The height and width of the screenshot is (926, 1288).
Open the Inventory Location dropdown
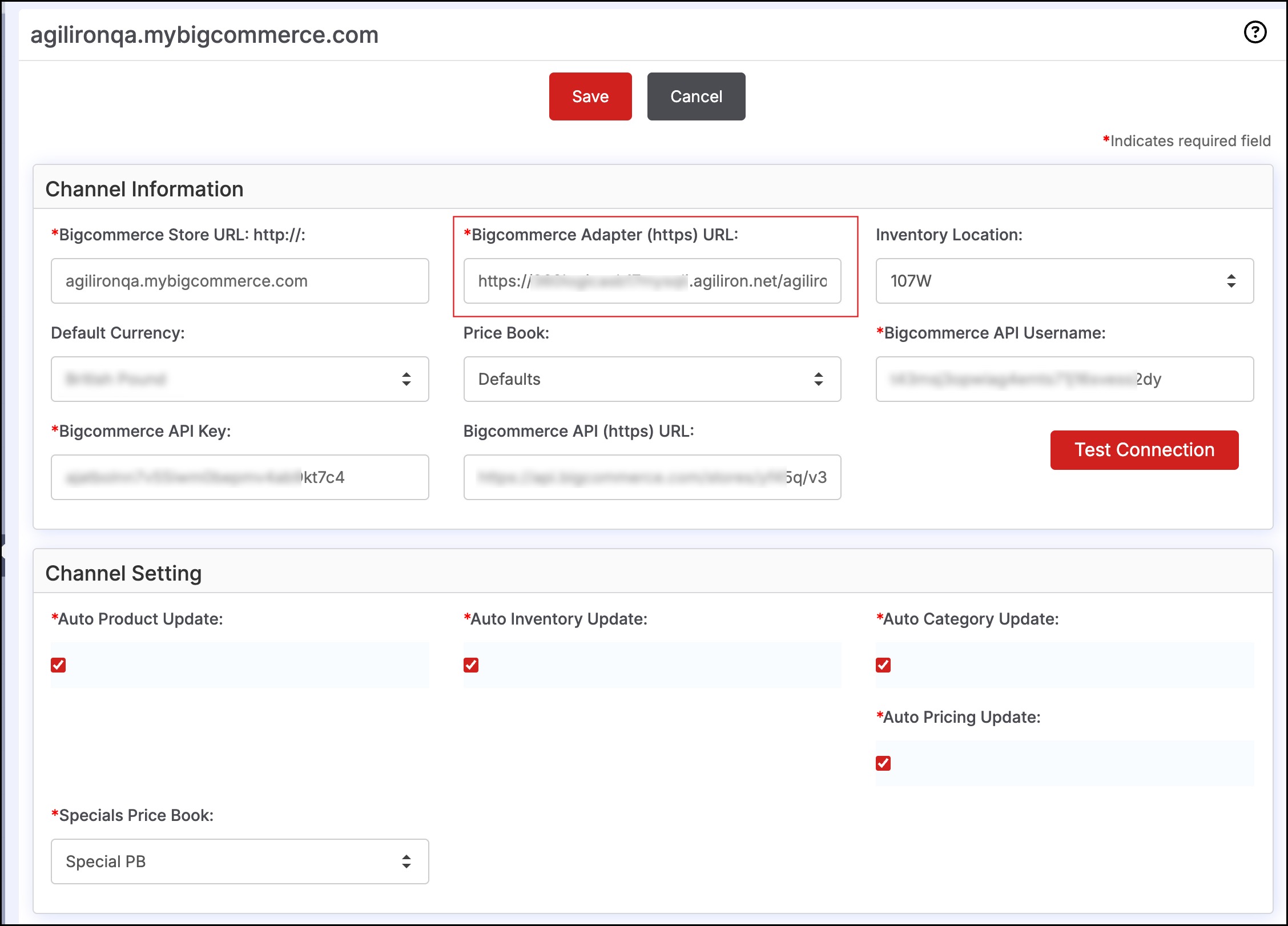click(x=1065, y=281)
